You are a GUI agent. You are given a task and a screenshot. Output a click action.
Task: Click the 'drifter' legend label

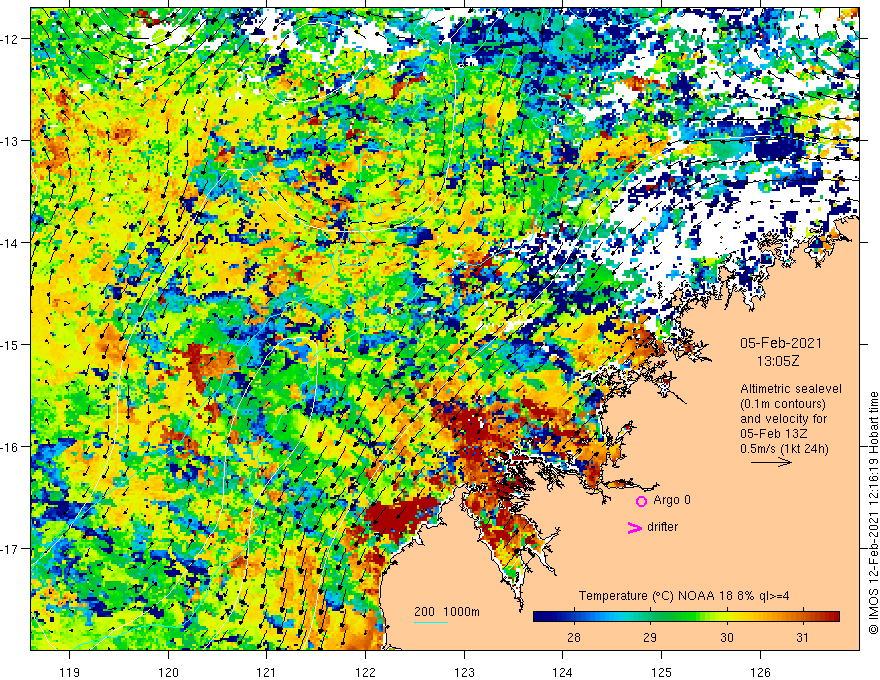(x=662, y=527)
